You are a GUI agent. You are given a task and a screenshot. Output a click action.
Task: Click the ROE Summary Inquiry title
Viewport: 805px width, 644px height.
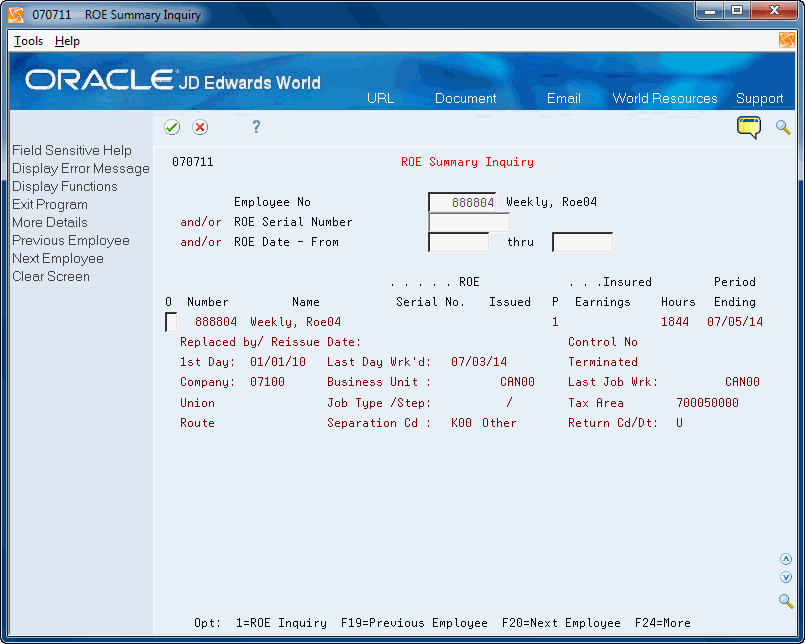pyautogui.click(x=467, y=162)
